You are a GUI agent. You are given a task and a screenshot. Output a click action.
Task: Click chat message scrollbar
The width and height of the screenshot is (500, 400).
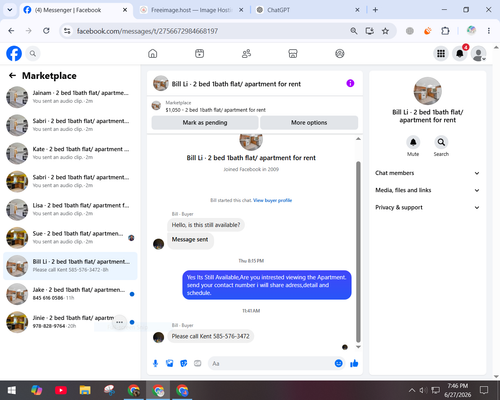click(358, 252)
